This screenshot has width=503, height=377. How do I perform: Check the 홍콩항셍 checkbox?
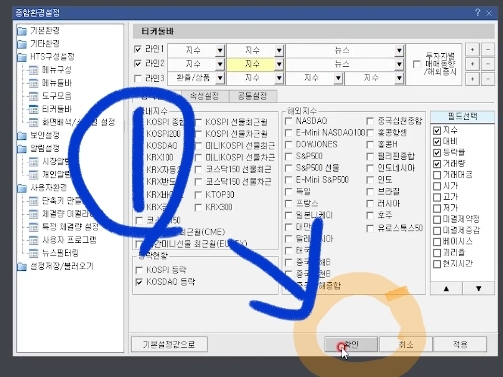pos(370,133)
